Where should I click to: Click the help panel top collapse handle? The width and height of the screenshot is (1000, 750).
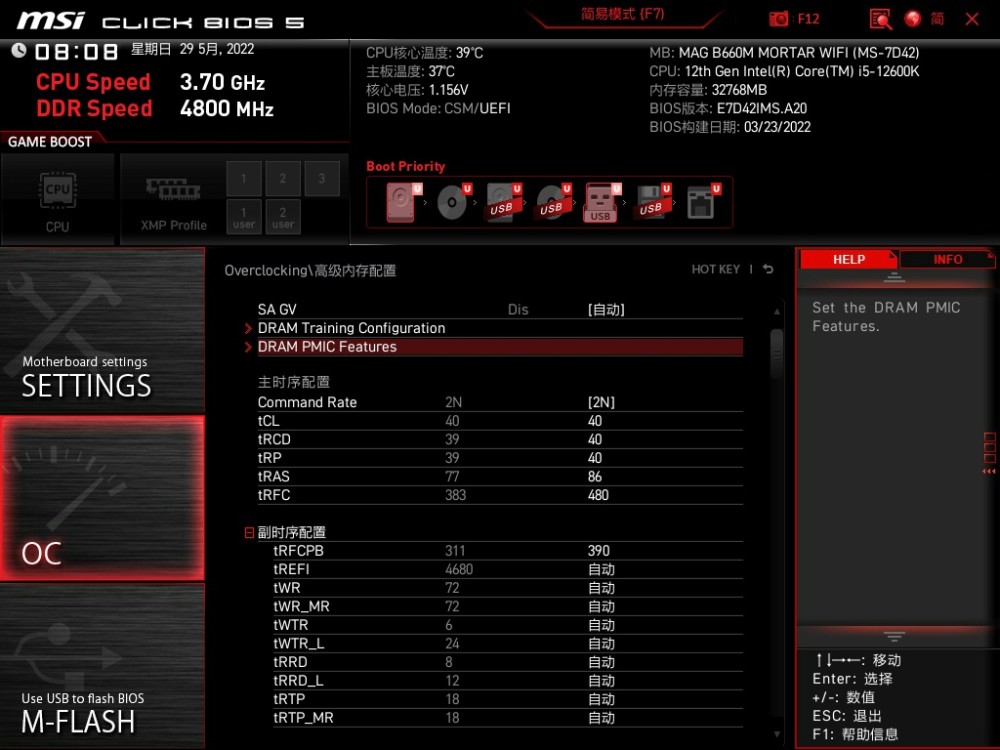tap(894, 277)
